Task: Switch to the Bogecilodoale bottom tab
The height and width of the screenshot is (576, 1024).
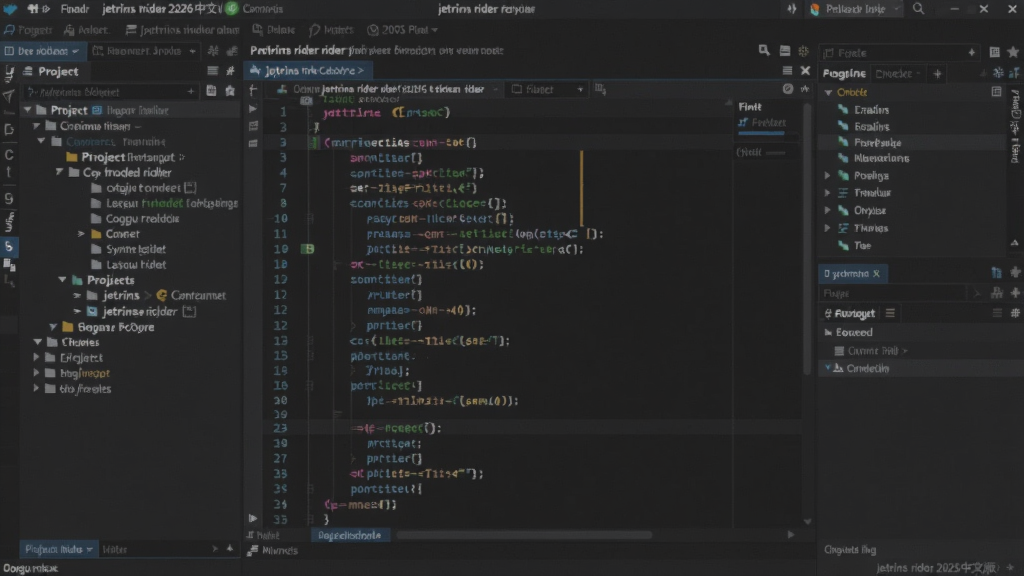Action: click(349, 536)
